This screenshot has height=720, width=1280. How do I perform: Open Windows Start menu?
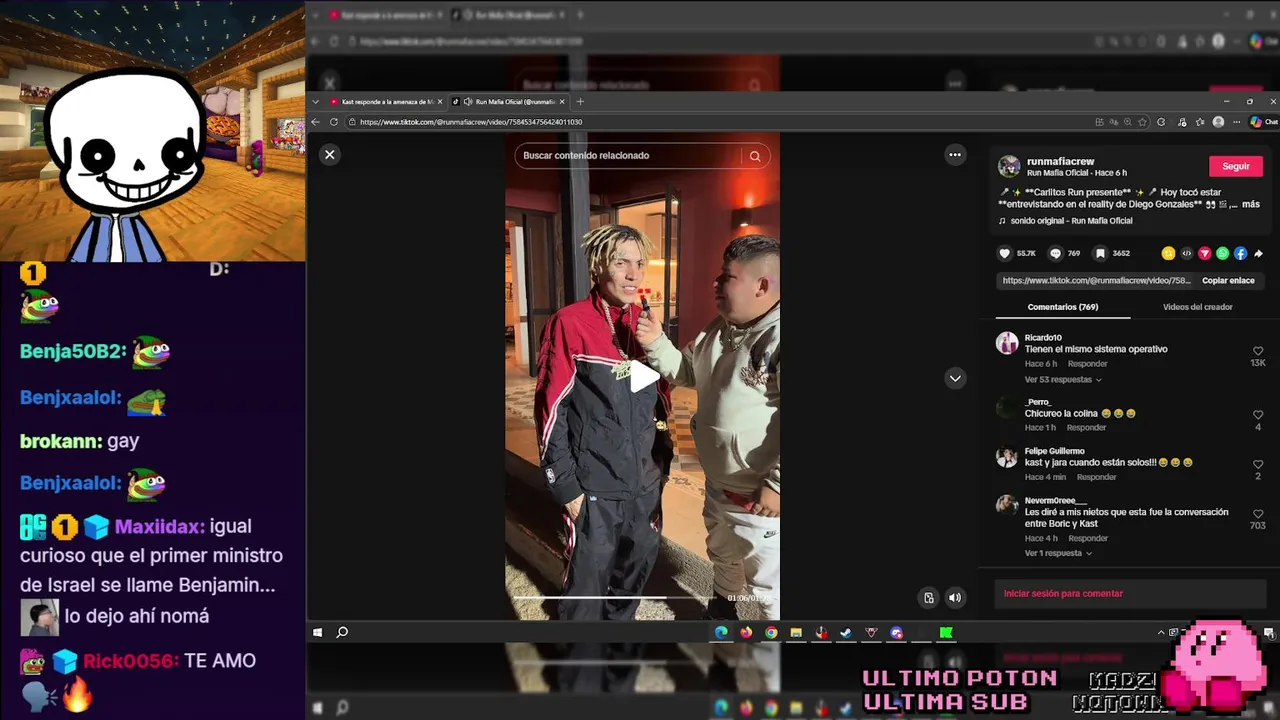(317, 632)
